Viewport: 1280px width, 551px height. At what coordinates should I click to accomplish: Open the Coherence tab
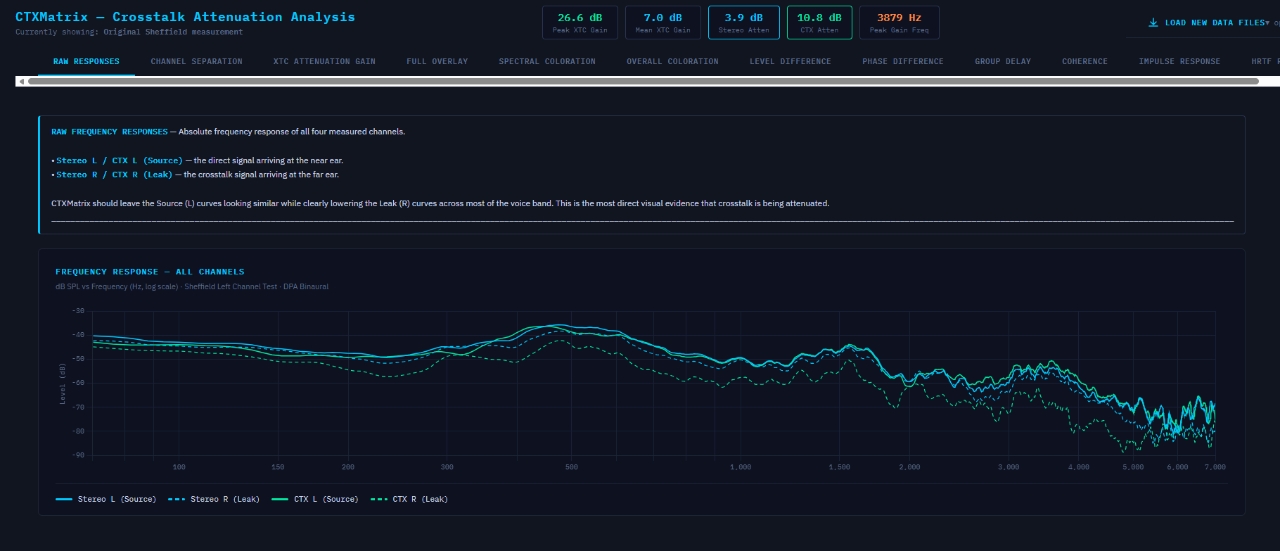pyautogui.click(x=1085, y=61)
